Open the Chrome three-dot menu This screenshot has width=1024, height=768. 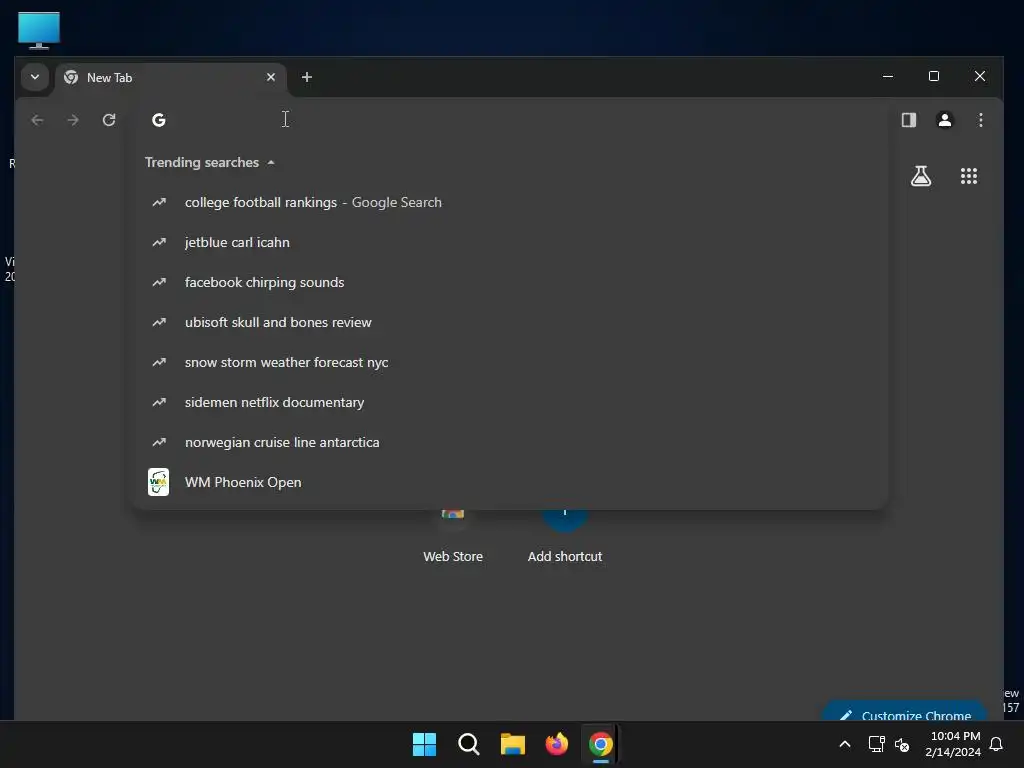click(980, 120)
